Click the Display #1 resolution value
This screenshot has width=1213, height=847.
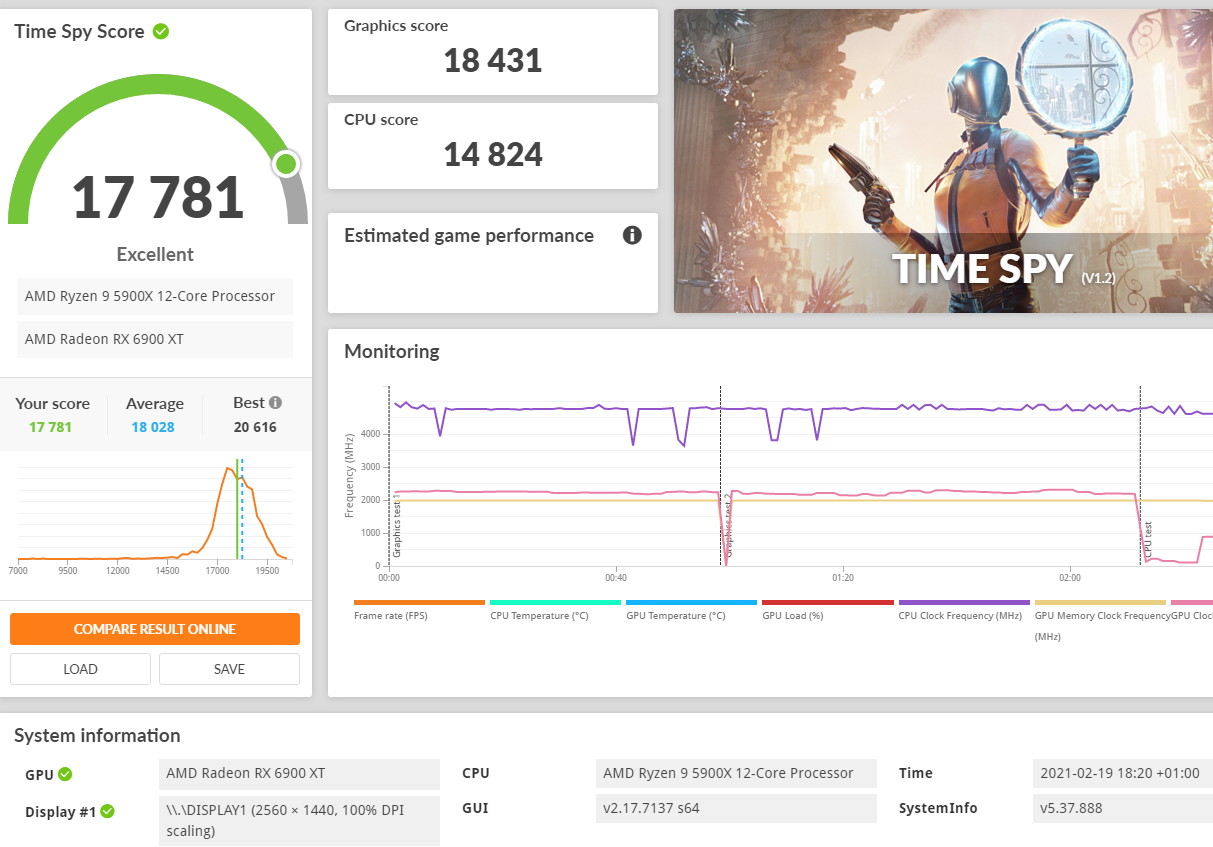(299, 821)
